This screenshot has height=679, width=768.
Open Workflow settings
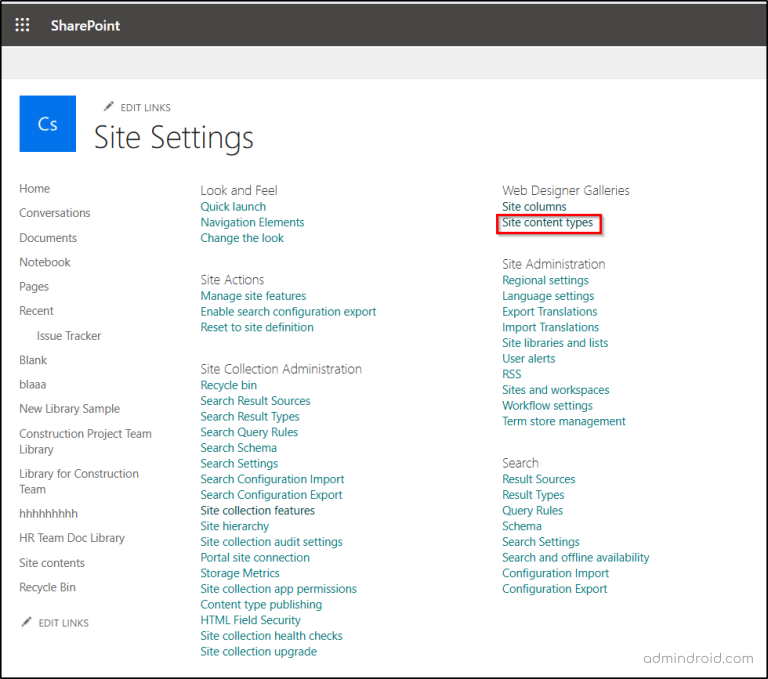pos(547,406)
